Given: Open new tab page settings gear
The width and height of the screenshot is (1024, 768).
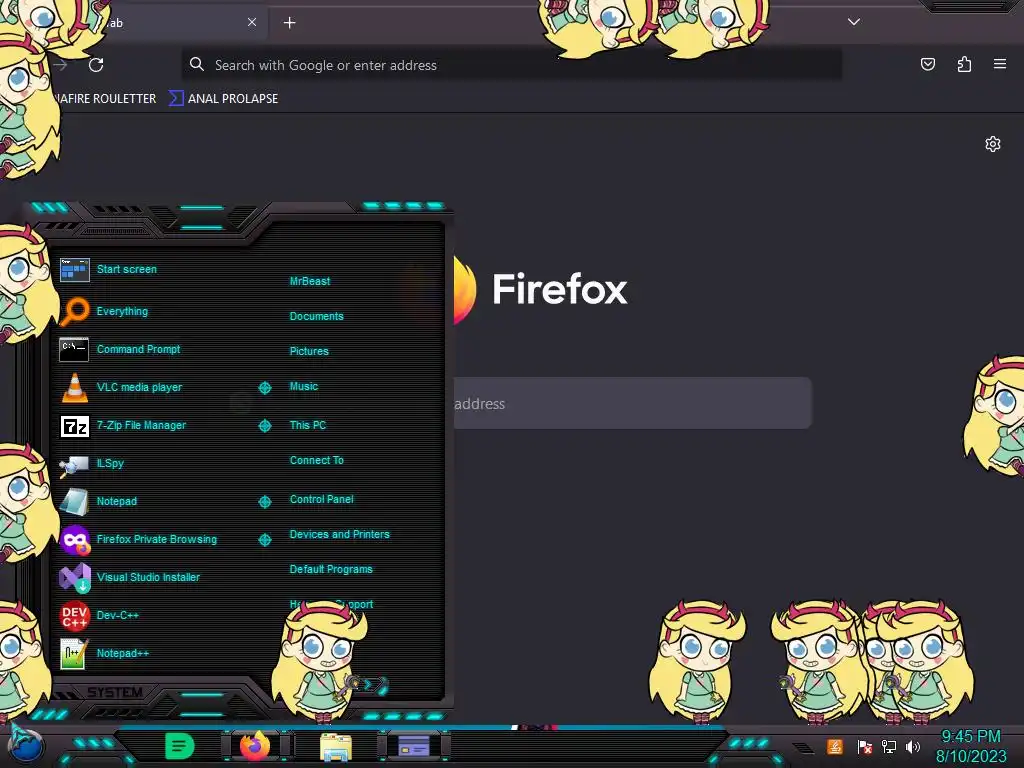Looking at the screenshot, I should tap(993, 144).
